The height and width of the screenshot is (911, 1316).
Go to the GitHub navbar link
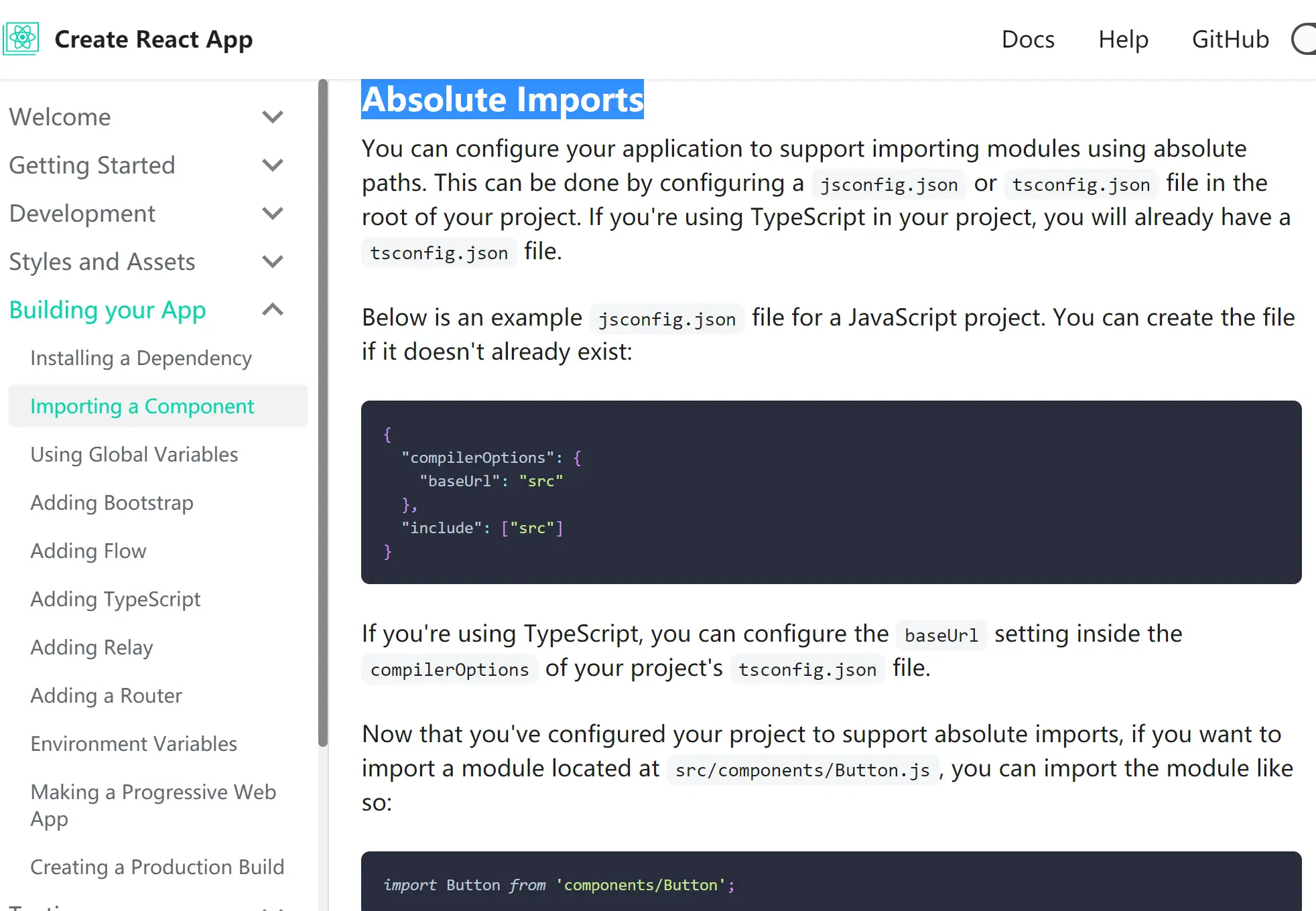(1230, 40)
